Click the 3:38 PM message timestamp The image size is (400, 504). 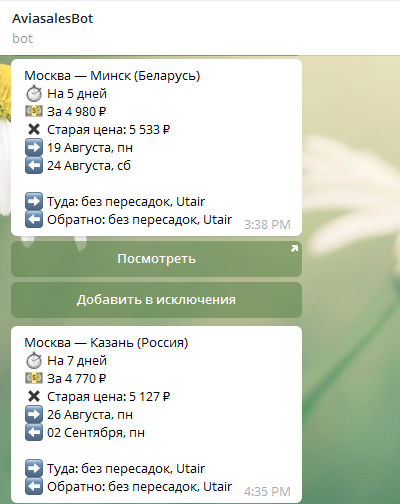[267, 225]
